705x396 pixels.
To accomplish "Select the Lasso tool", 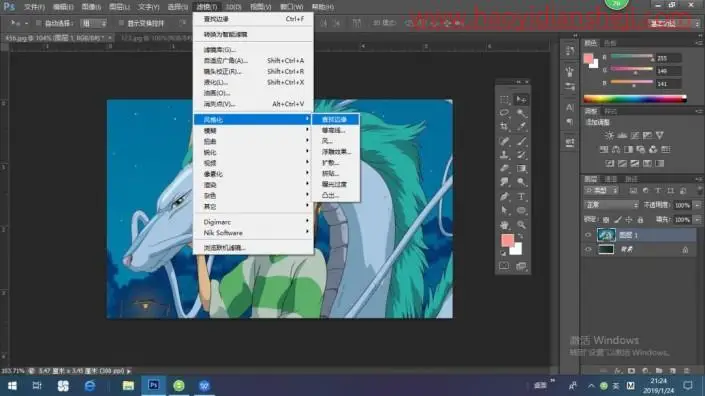I will 504,113.
